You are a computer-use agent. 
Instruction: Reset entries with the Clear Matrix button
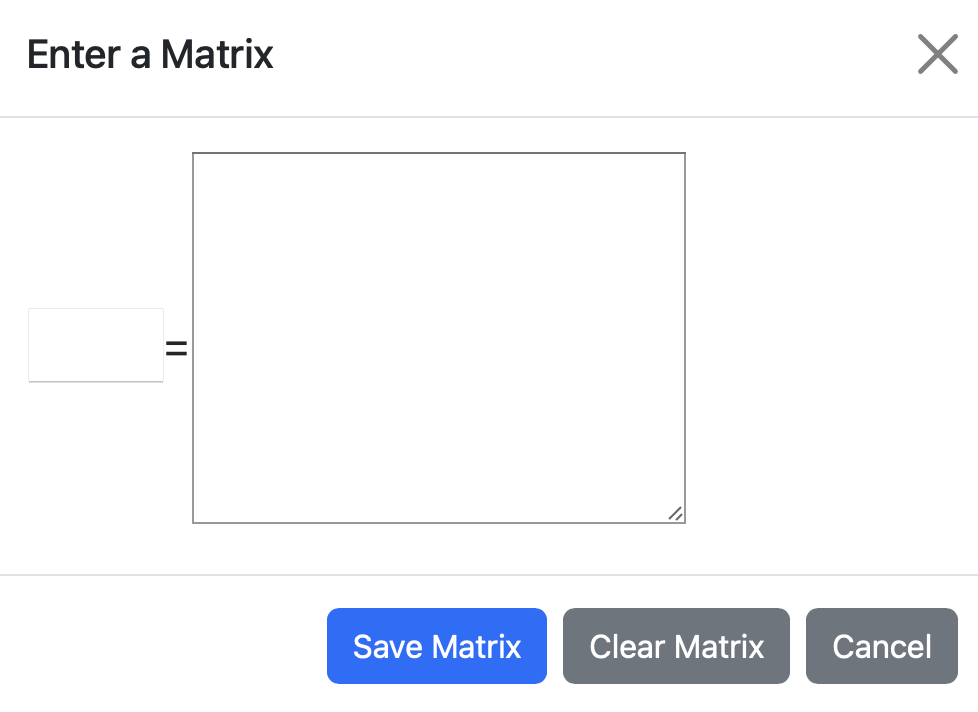(x=676, y=646)
